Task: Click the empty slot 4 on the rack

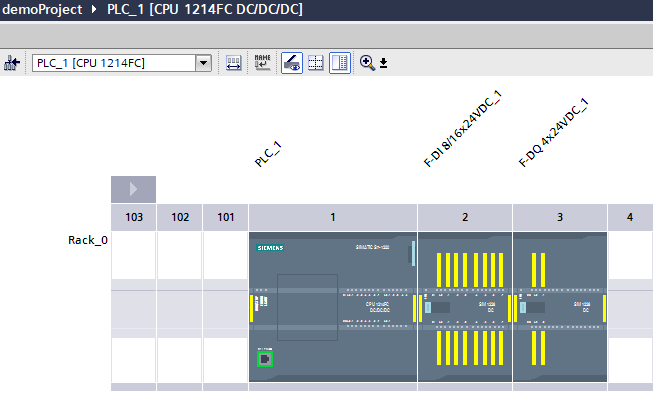Action: click(x=630, y=305)
